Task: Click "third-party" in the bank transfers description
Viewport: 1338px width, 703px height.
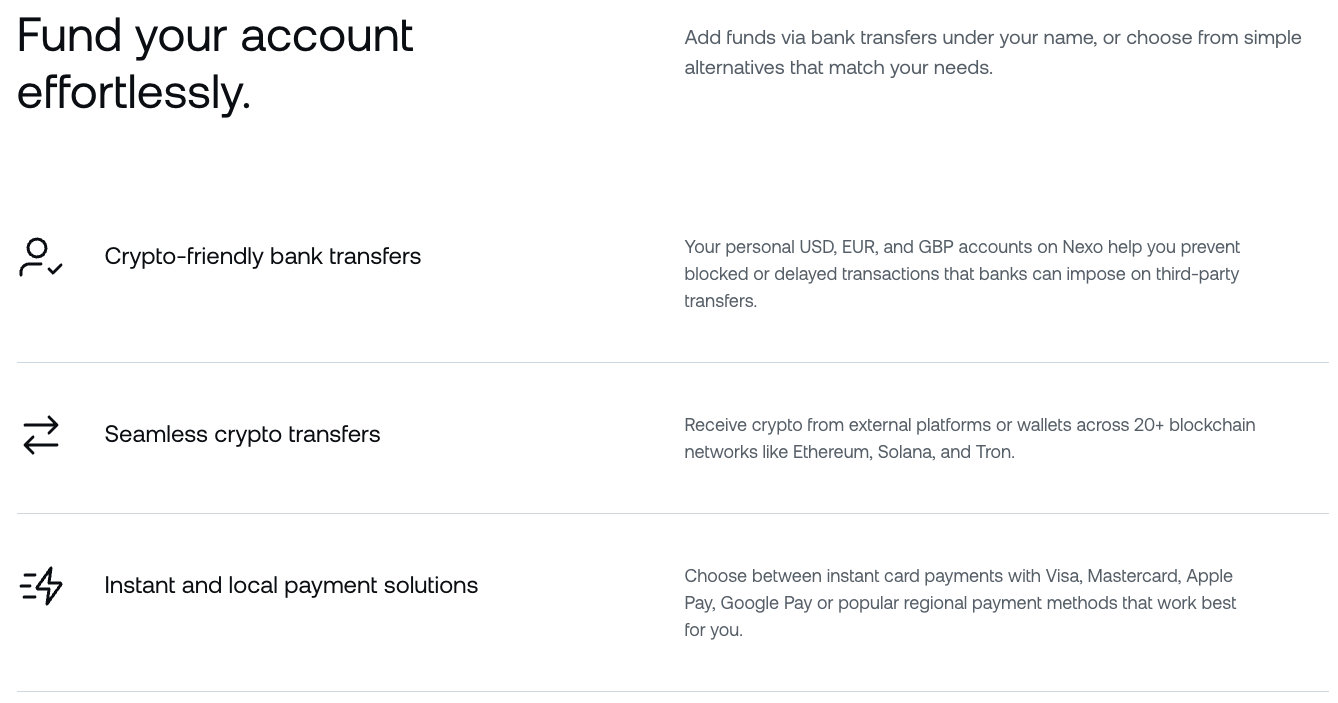Action: pos(1197,274)
